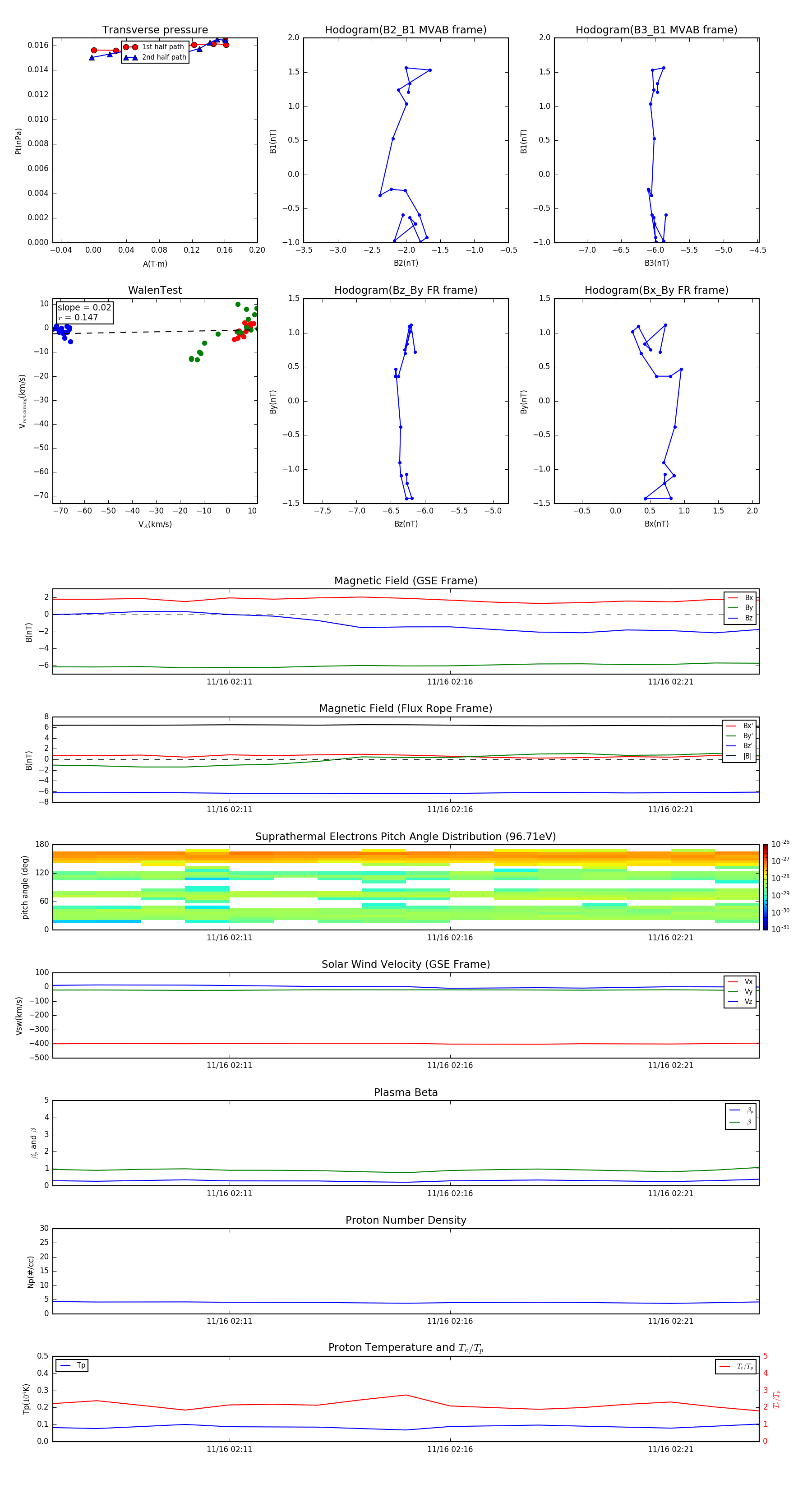Click the |B| entry in flux rope legend
This screenshot has width=812, height=1489.
click(739, 756)
